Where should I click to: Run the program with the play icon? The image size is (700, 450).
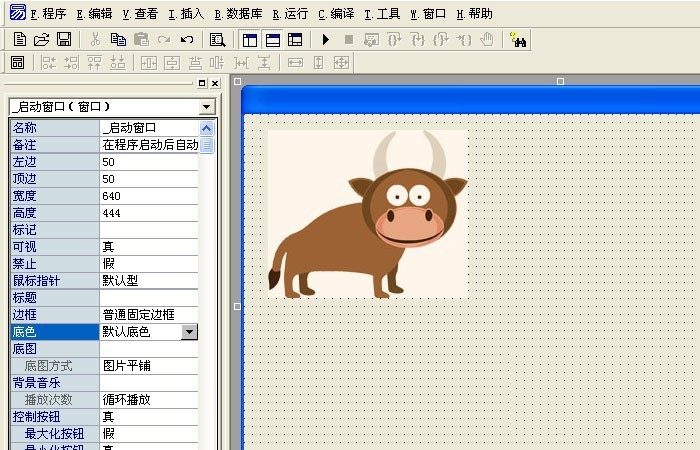click(x=325, y=40)
